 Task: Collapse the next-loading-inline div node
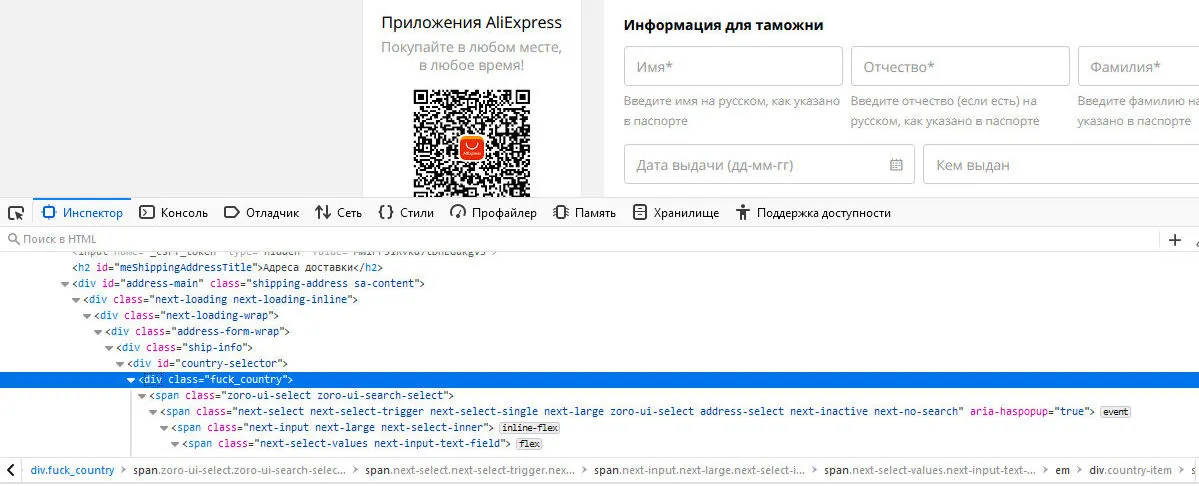click(x=76, y=300)
